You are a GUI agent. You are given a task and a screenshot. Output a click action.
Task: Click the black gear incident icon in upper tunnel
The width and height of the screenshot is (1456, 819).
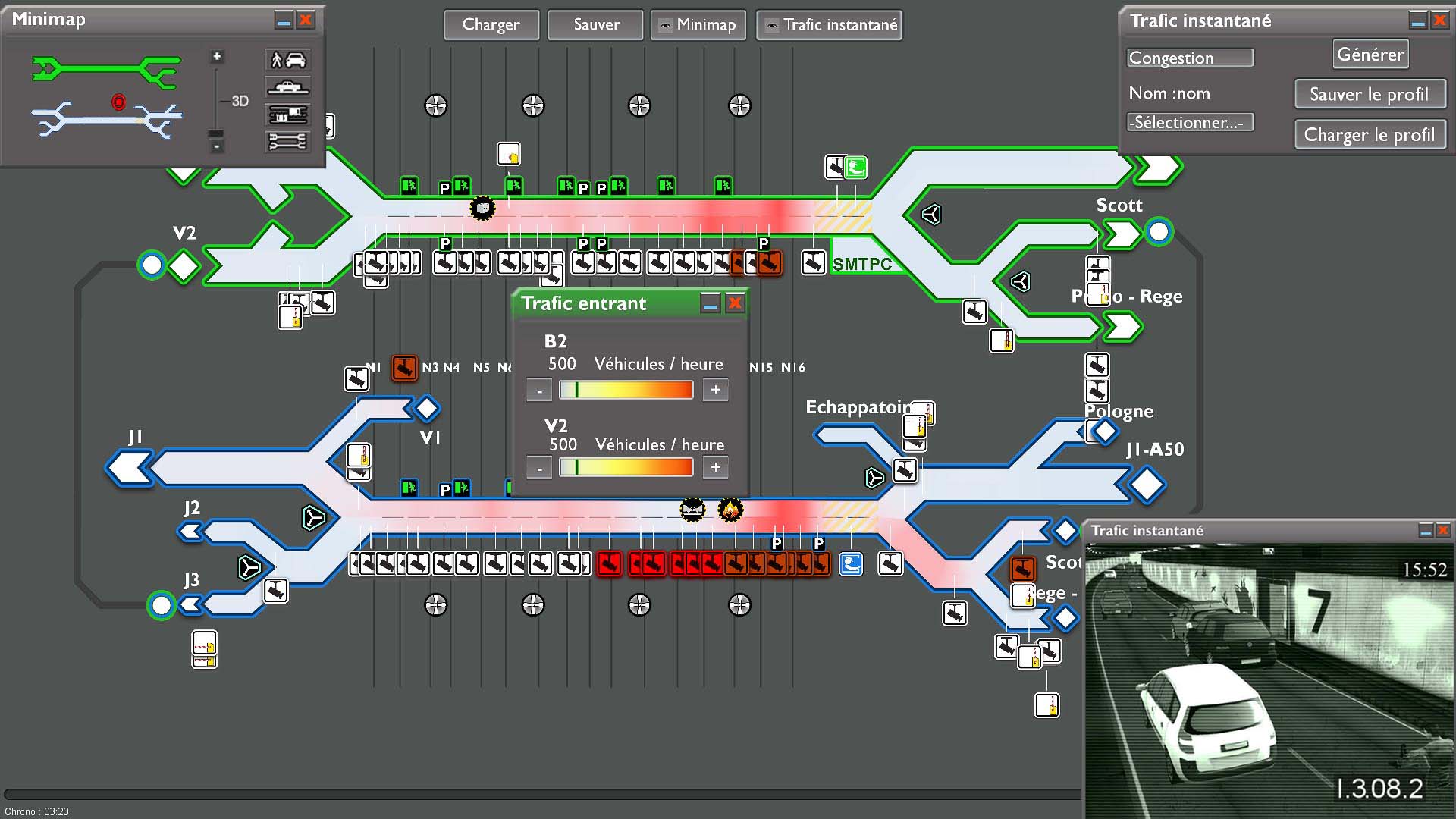tap(482, 208)
